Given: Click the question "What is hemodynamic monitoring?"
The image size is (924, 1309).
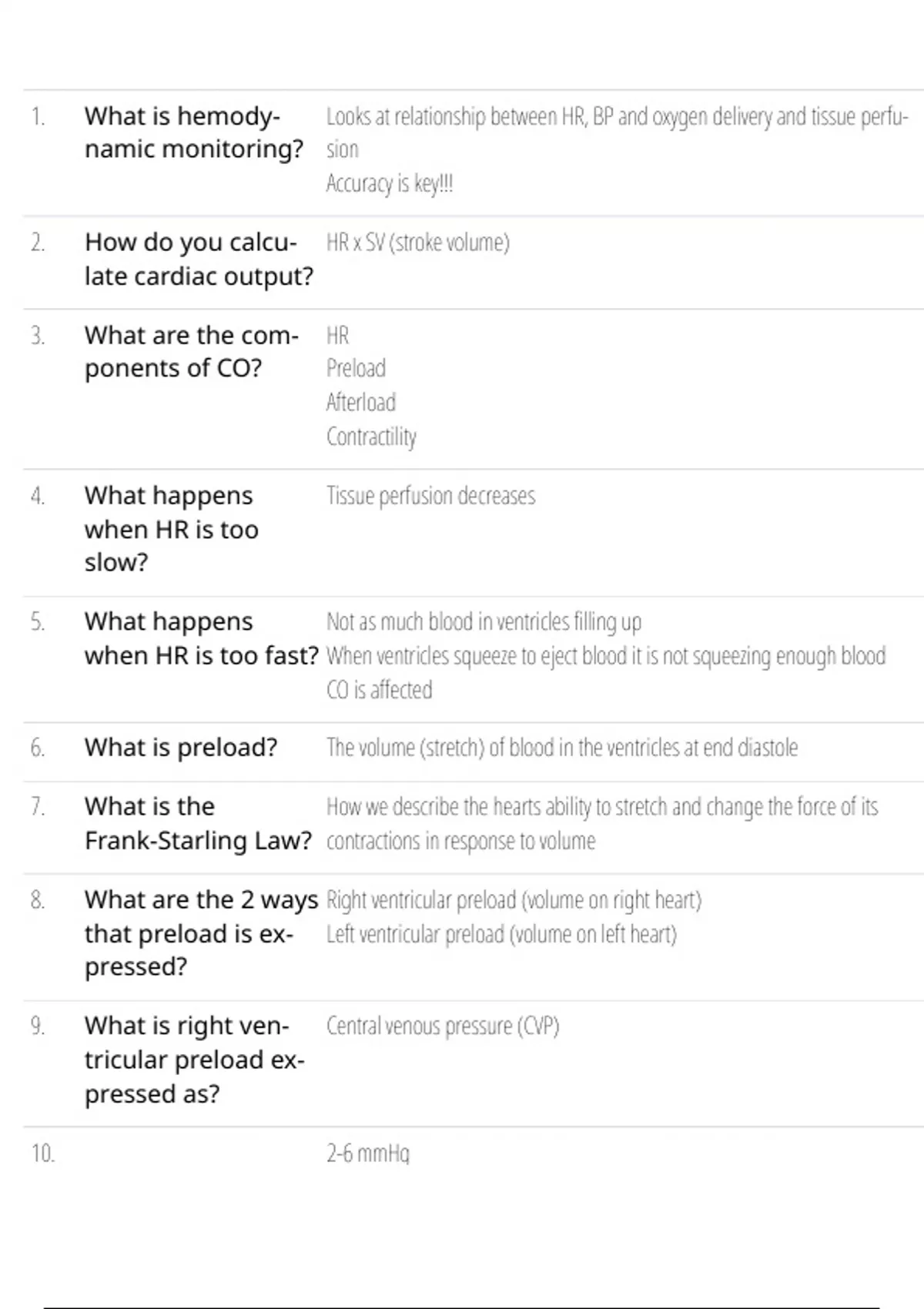Looking at the screenshot, I should (193, 132).
